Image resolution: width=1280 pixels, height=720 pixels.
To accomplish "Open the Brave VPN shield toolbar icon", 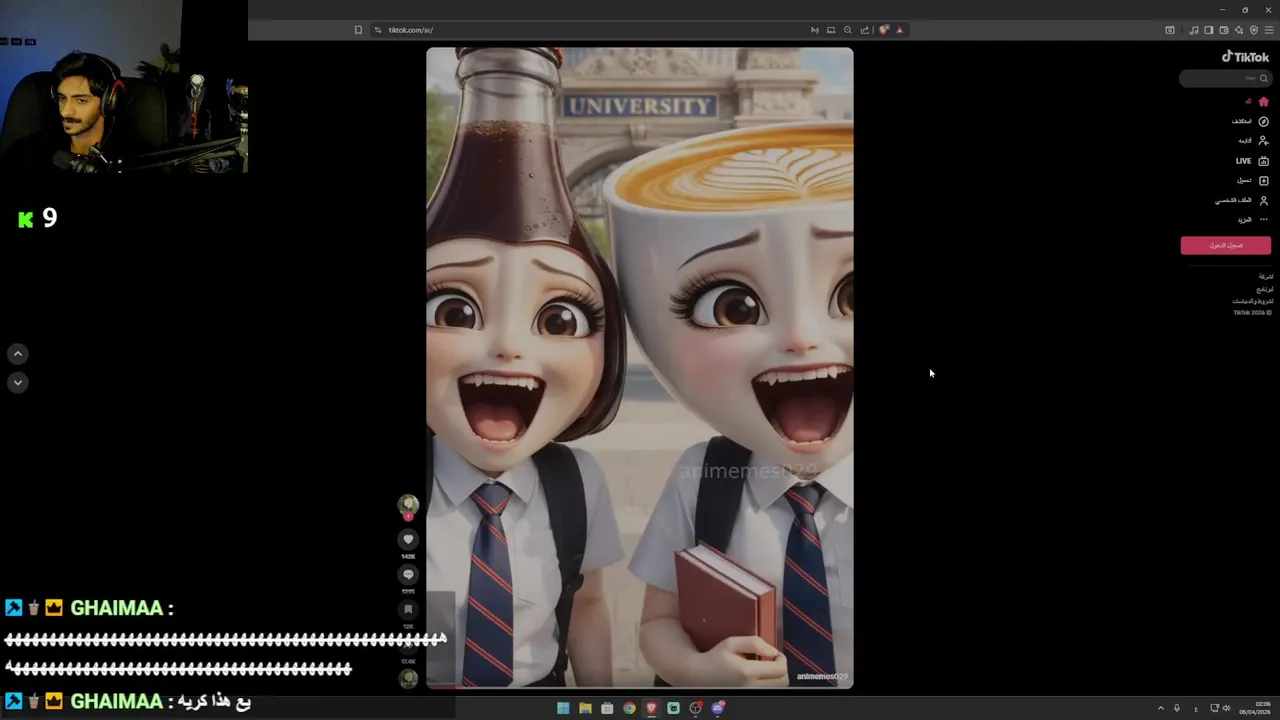I will pyautogui.click(x=1254, y=30).
